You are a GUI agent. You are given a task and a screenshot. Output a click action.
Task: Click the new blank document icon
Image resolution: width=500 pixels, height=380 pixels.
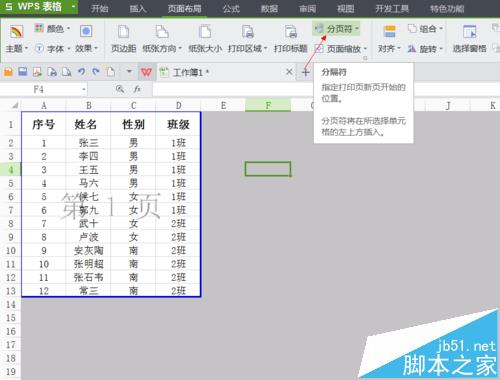click(110, 72)
